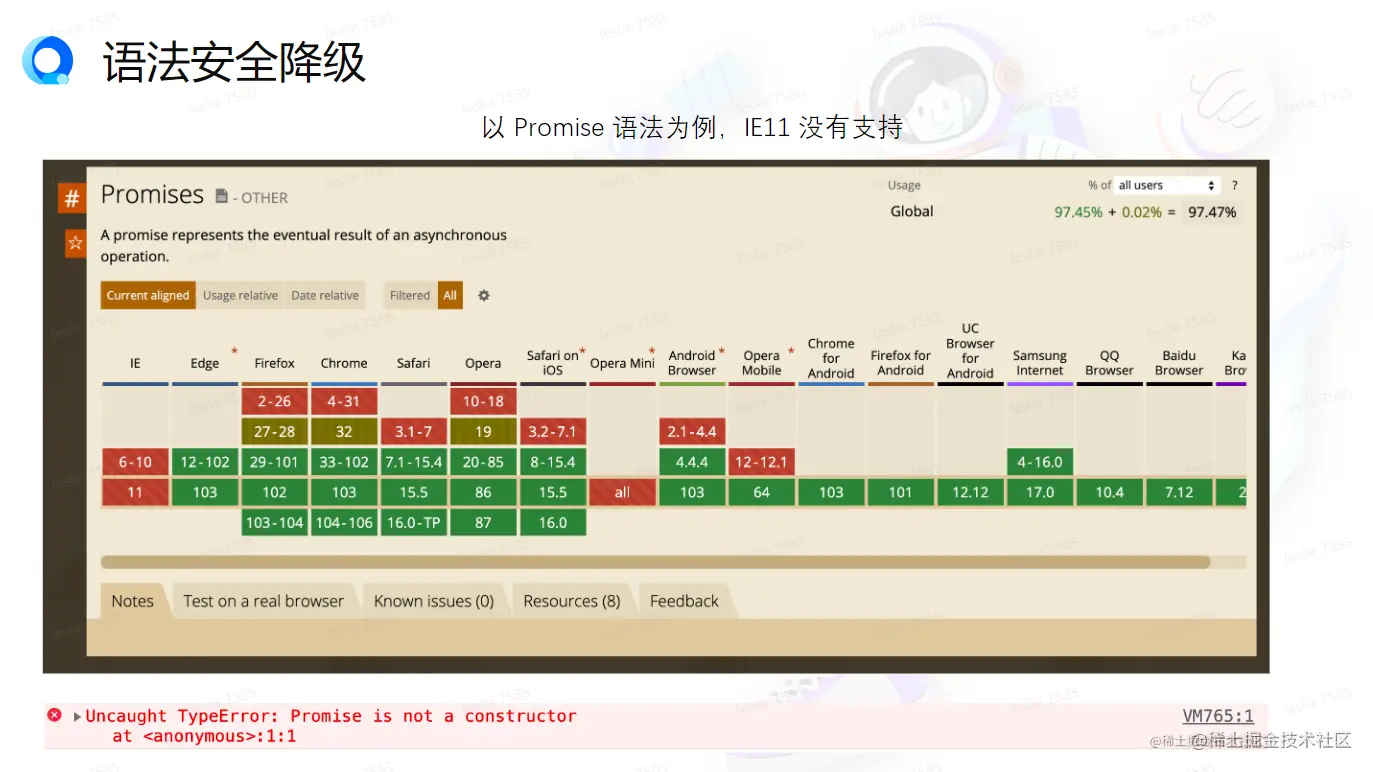The height and width of the screenshot is (772, 1373).
Task: Click the 97.47% global usage total
Action: click(x=1212, y=212)
